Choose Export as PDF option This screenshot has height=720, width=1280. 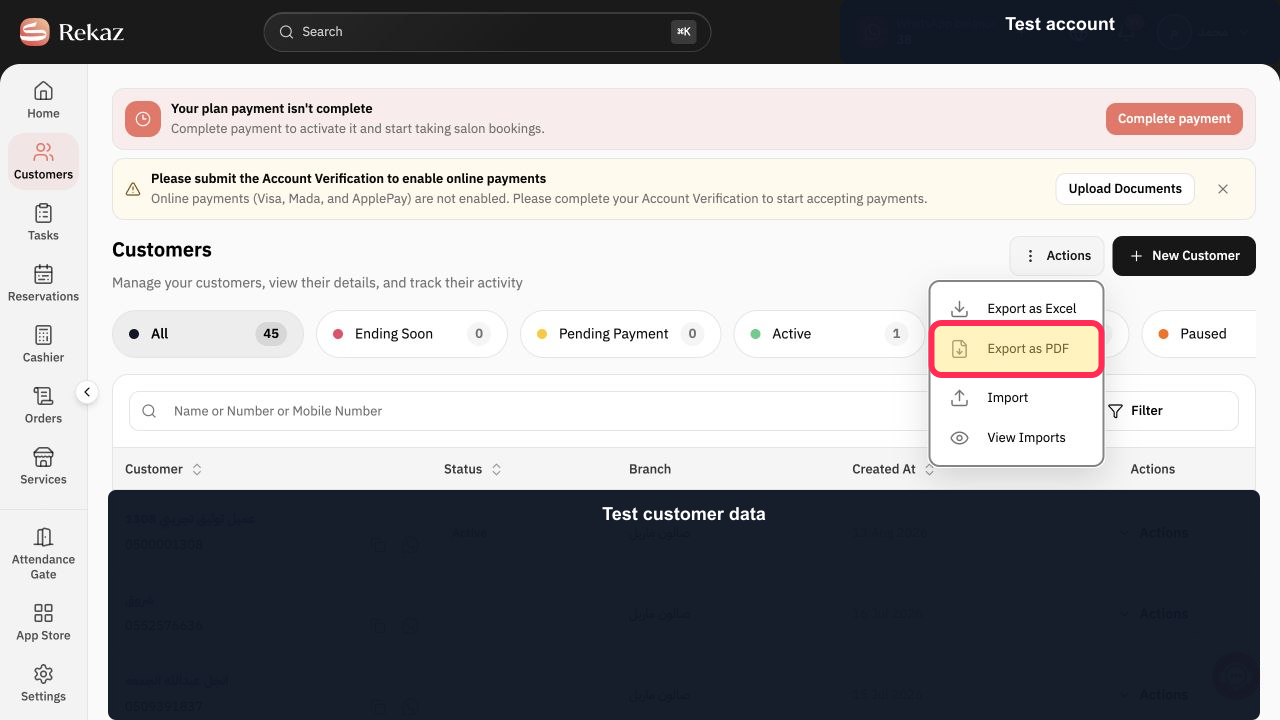point(1016,349)
